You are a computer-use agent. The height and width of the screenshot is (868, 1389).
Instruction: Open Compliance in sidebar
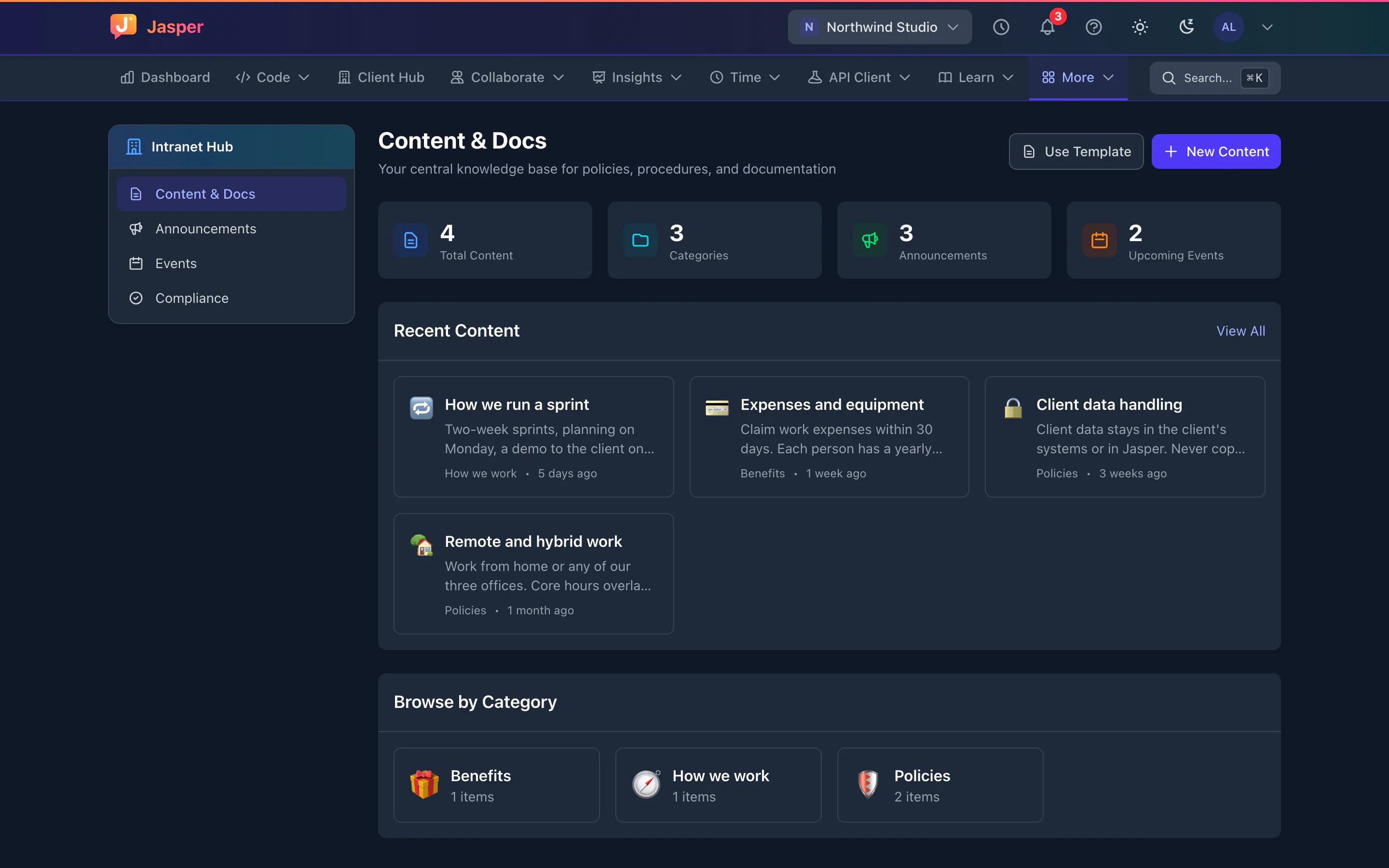coord(231,298)
